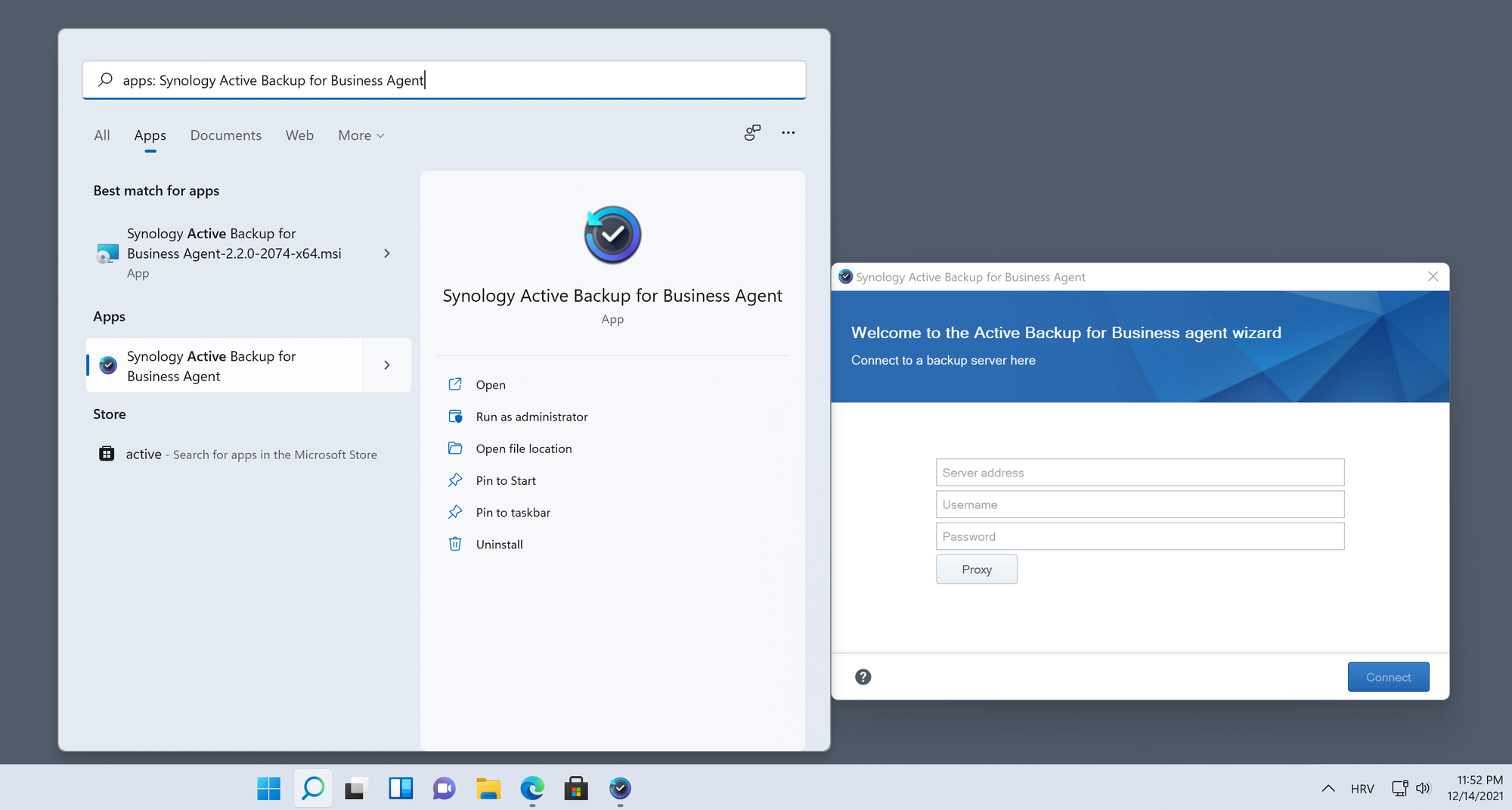The height and width of the screenshot is (810, 1512).
Task: Switch to the Documents search tab
Action: tap(225, 135)
